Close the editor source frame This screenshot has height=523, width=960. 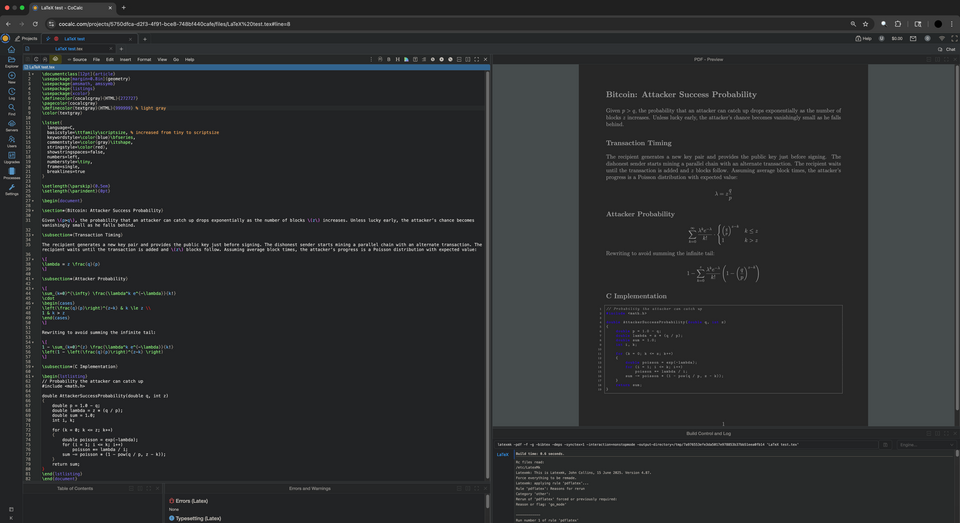[486, 59]
